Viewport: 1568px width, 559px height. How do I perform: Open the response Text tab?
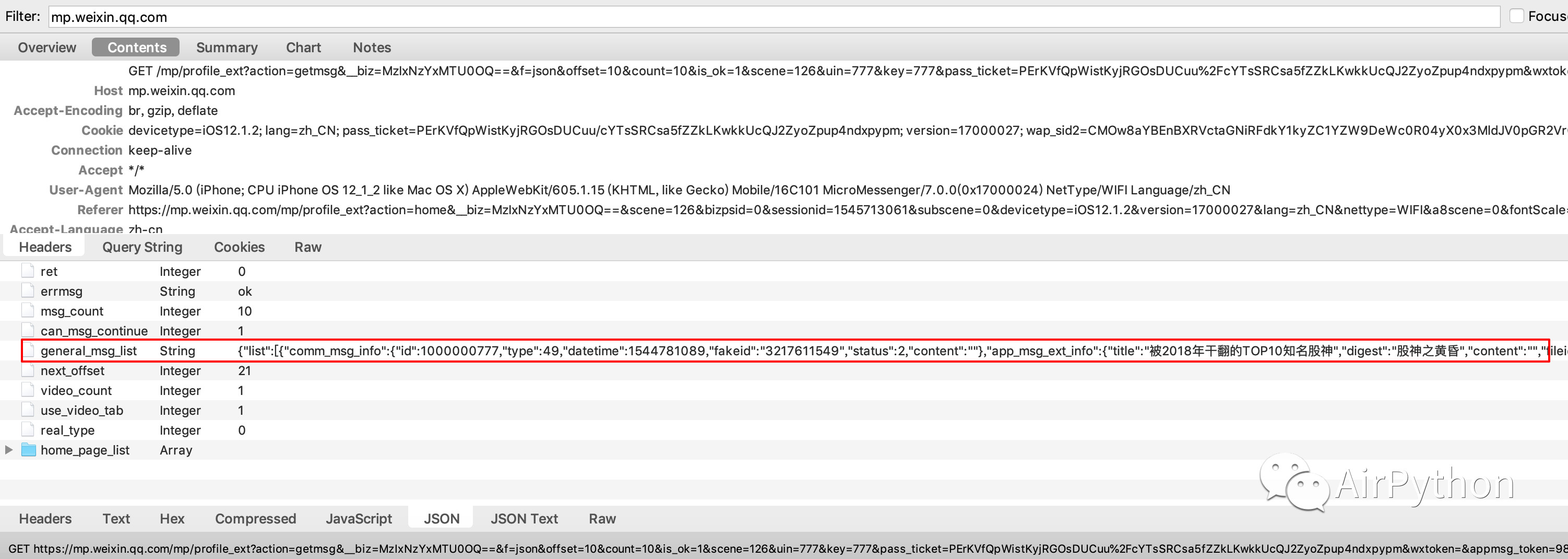click(116, 519)
